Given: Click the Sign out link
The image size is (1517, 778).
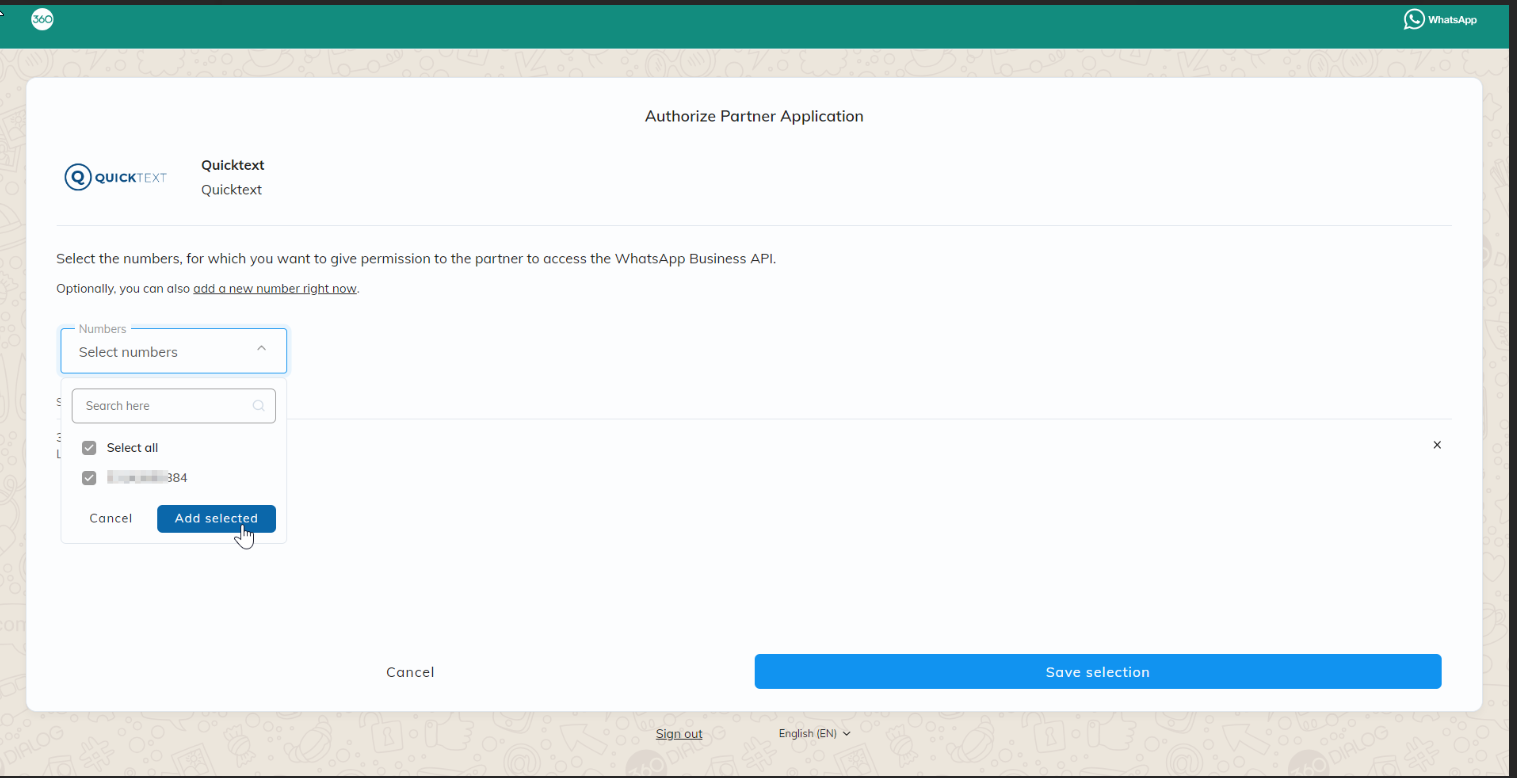Looking at the screenshot, I should 679,734.
